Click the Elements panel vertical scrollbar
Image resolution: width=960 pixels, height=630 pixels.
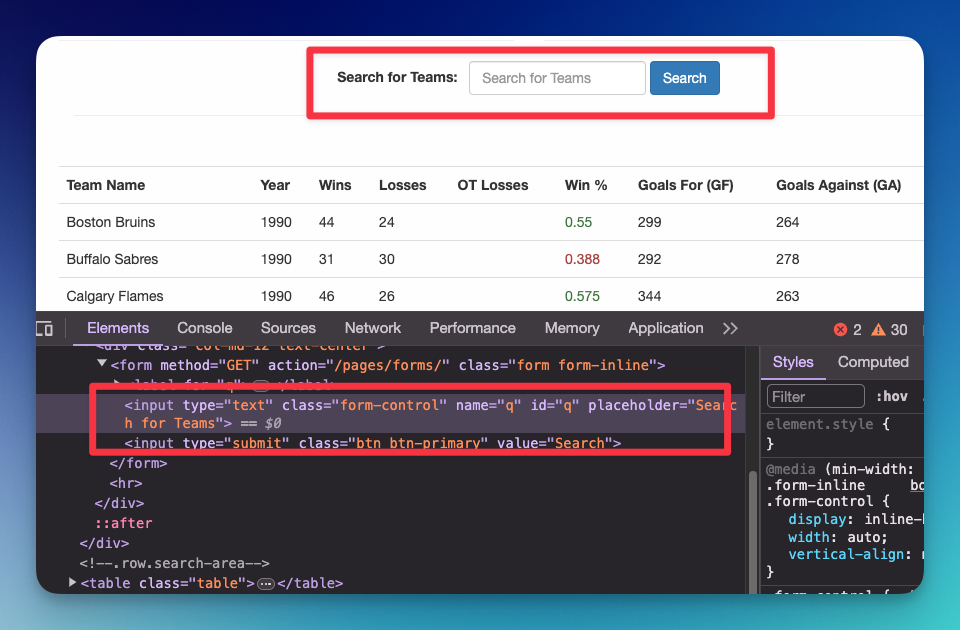pyautogui.click(x=752, y=530)
